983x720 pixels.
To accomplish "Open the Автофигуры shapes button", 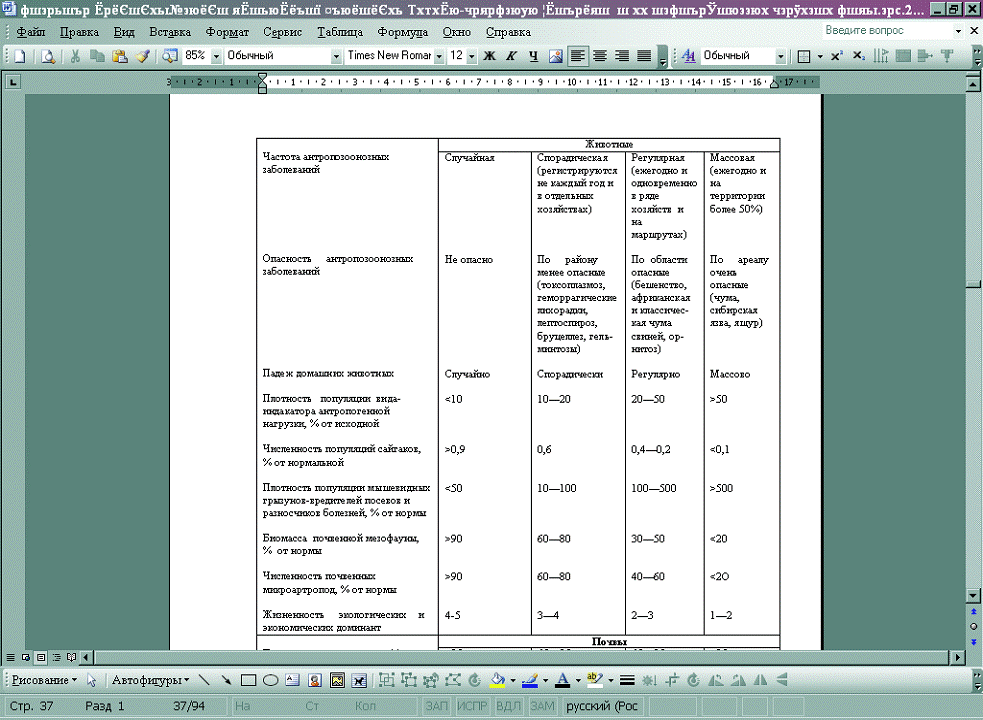I will pos(151,680).
